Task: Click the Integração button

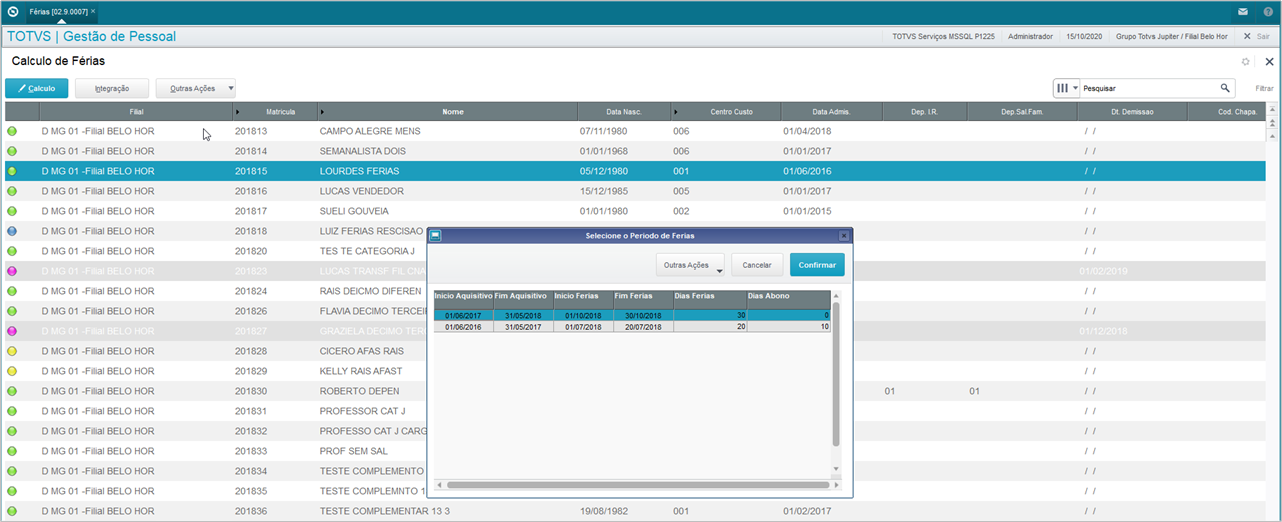Action: [x=112, y=88]
